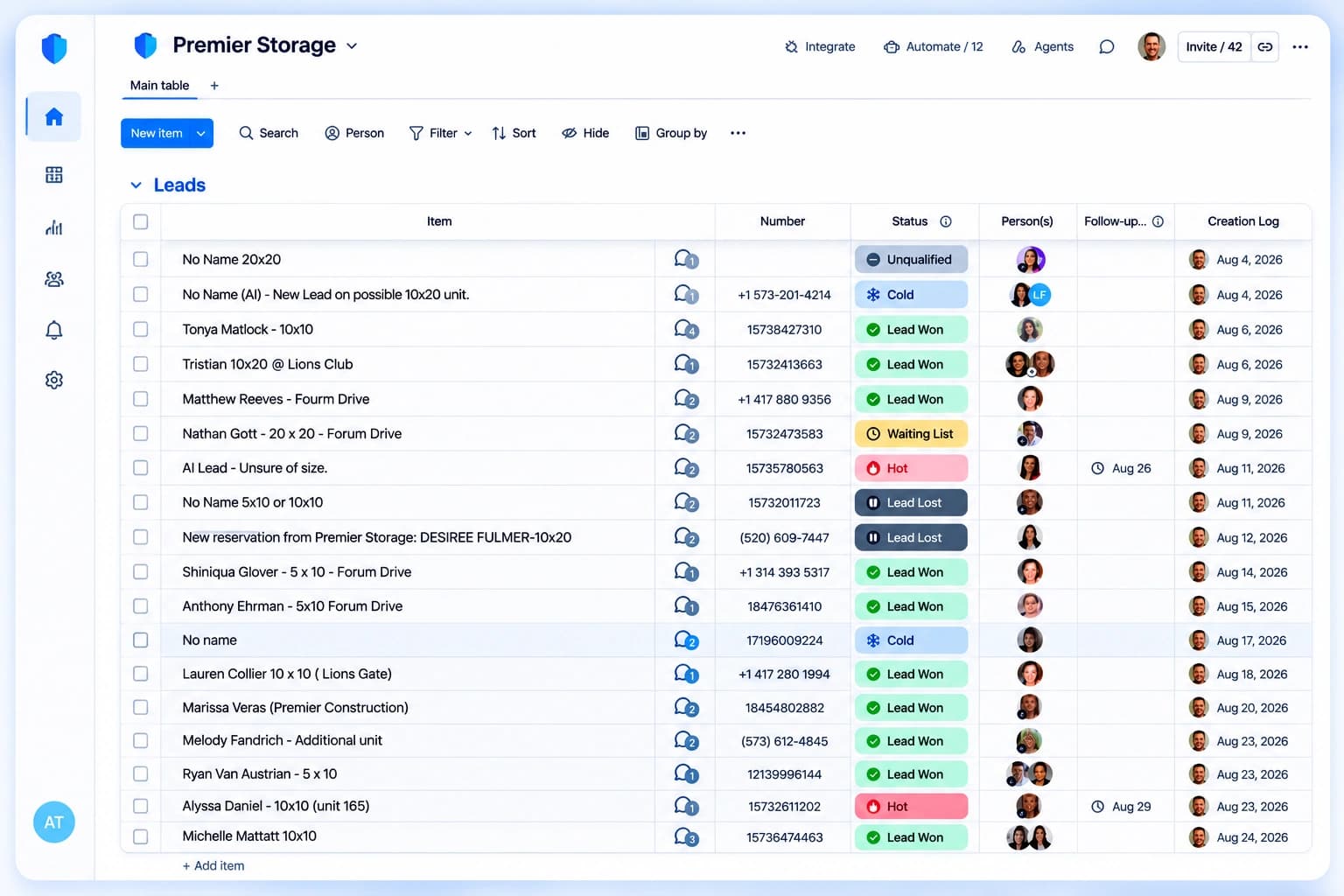Click the shield logo at sidebar top
1344x896 pixels.
54,48
